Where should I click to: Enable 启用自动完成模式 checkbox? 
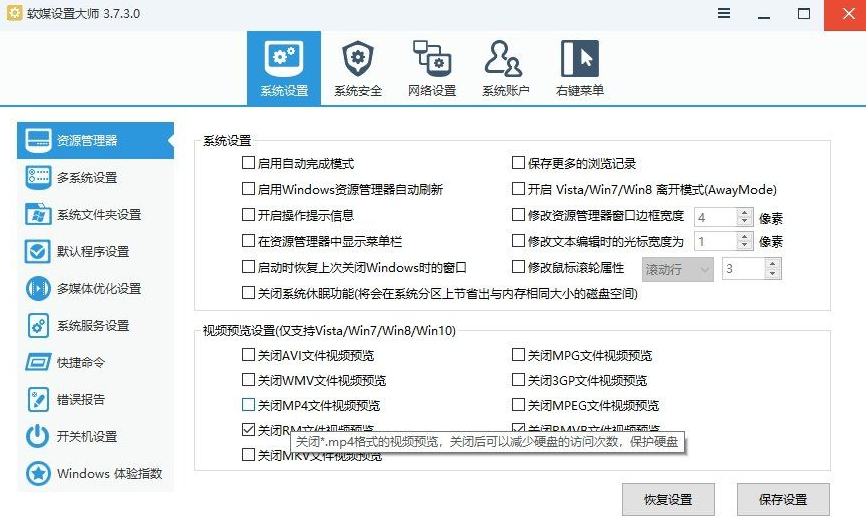coord(248,163)
